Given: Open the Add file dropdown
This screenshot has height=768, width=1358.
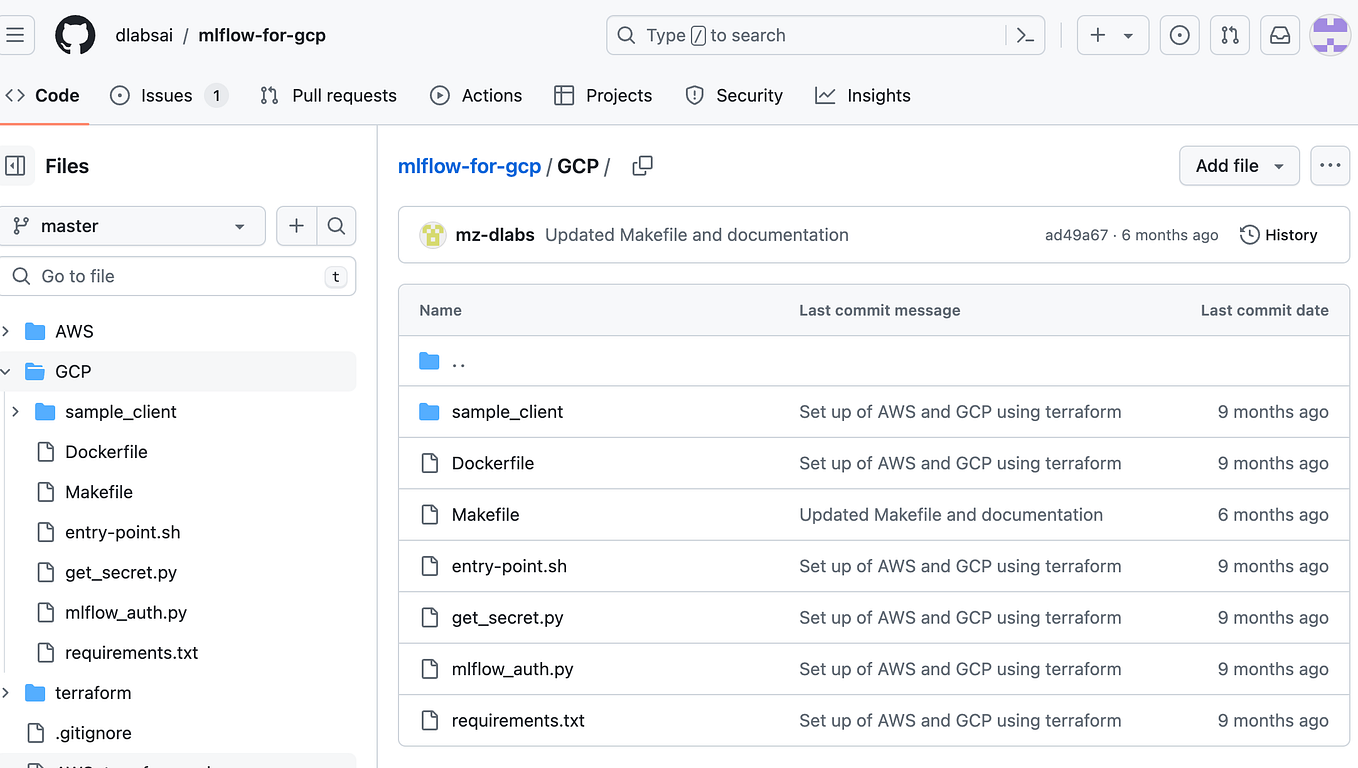Looking at the screenshot, I should pyautogui.click(x=1239, y=165).
